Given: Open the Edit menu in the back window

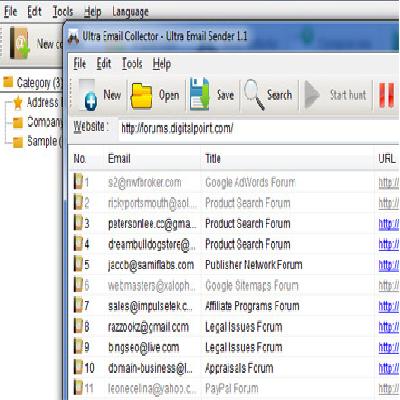Looking at the screenshot, I should (34, 12).
